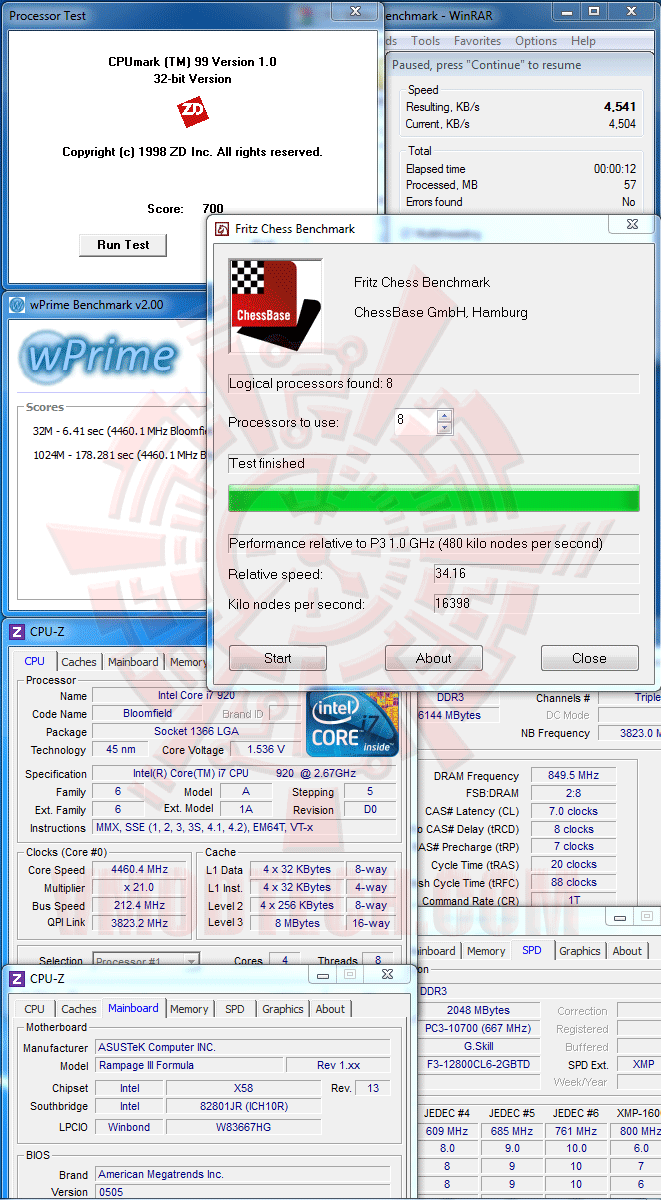Viewport: 661px width, 1200px height.
Task: Click Close in Fritz Chess Benchmark
Action: pos(589,658)
